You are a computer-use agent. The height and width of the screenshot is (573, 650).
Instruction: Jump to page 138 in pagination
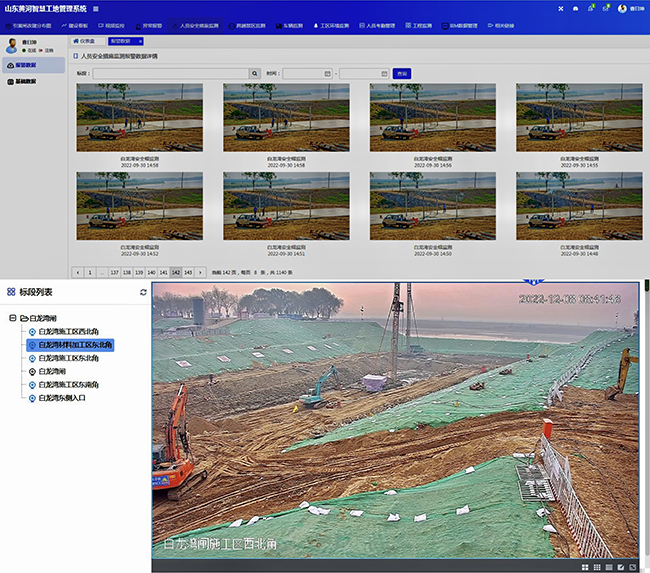tap(127, 272)
